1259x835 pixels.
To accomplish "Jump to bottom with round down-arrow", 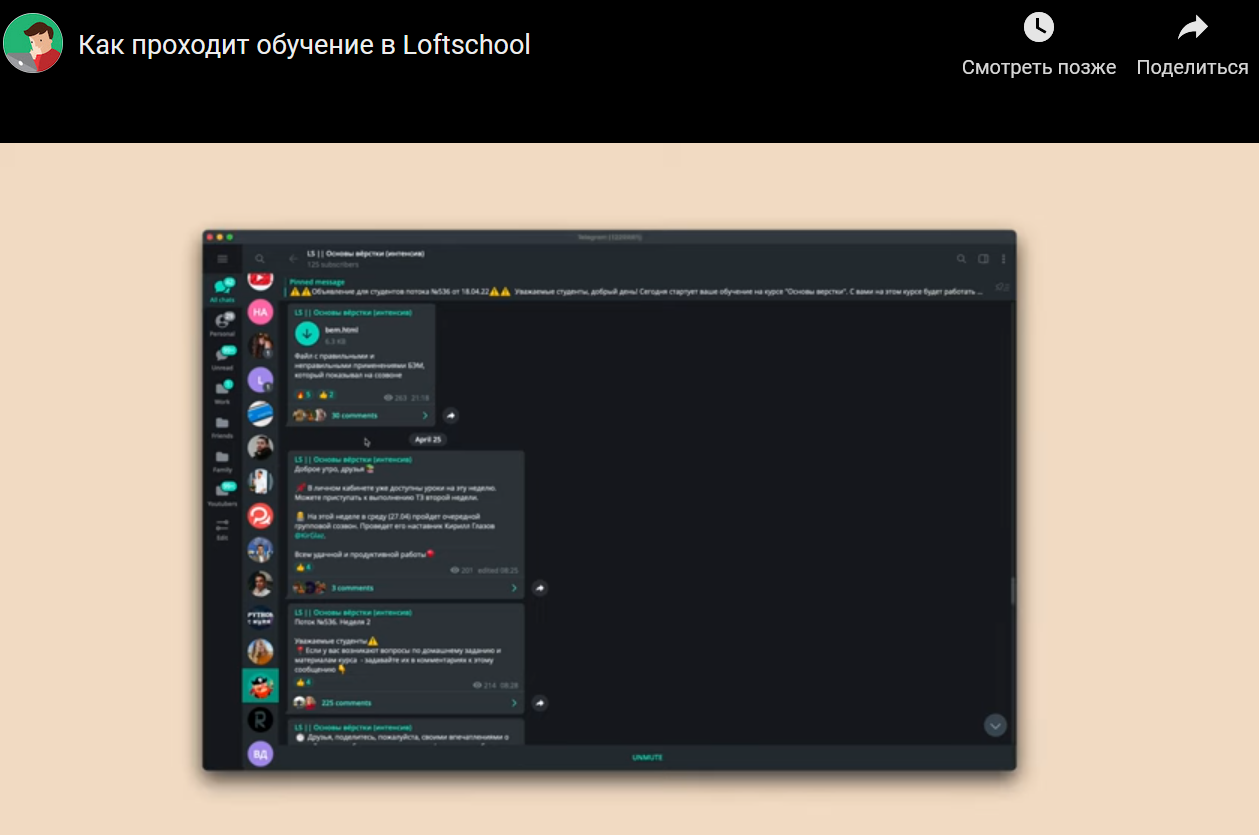I will click(995, 725).
